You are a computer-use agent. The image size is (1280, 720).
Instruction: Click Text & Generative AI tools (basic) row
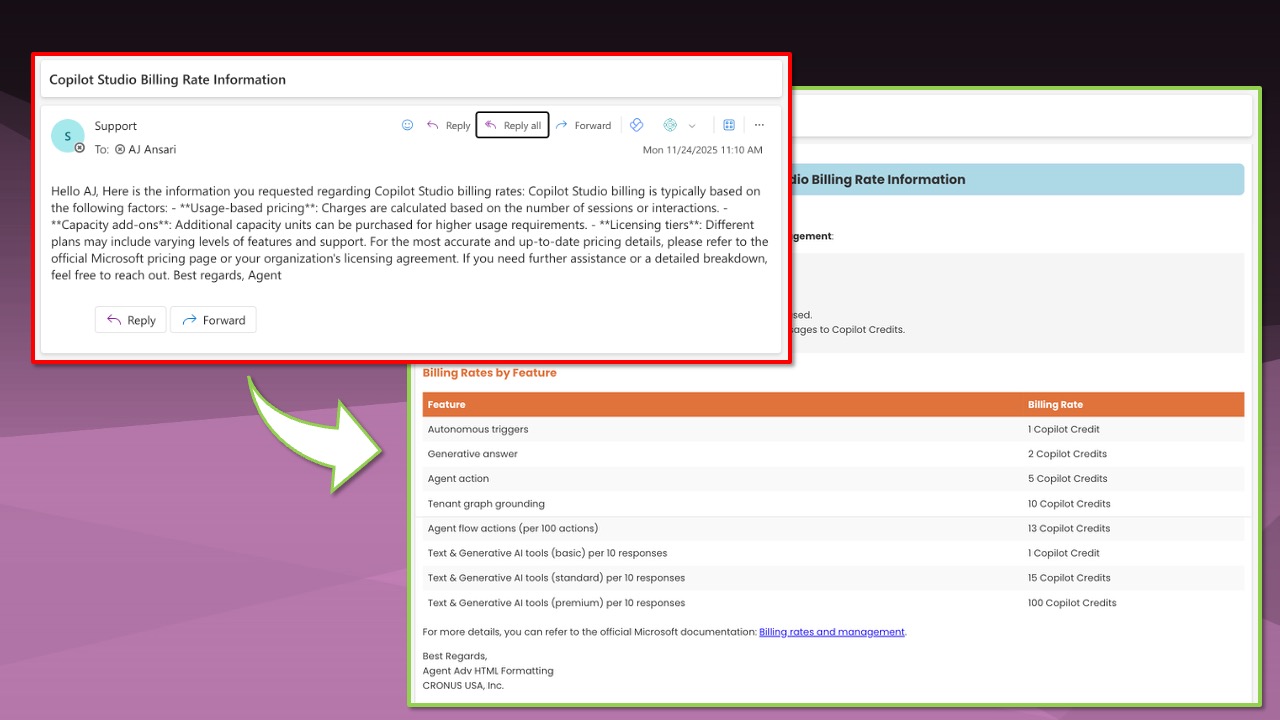(x=833, y=553)
